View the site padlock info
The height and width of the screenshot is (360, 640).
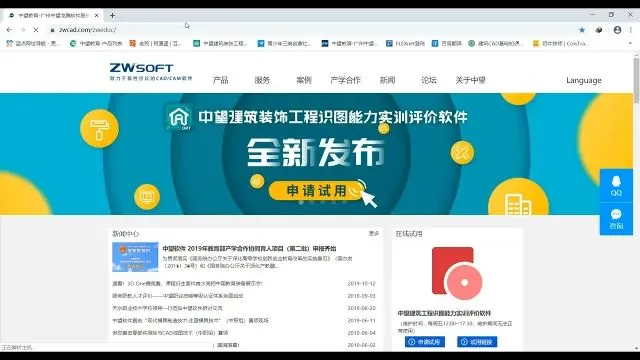pos(52,30)
